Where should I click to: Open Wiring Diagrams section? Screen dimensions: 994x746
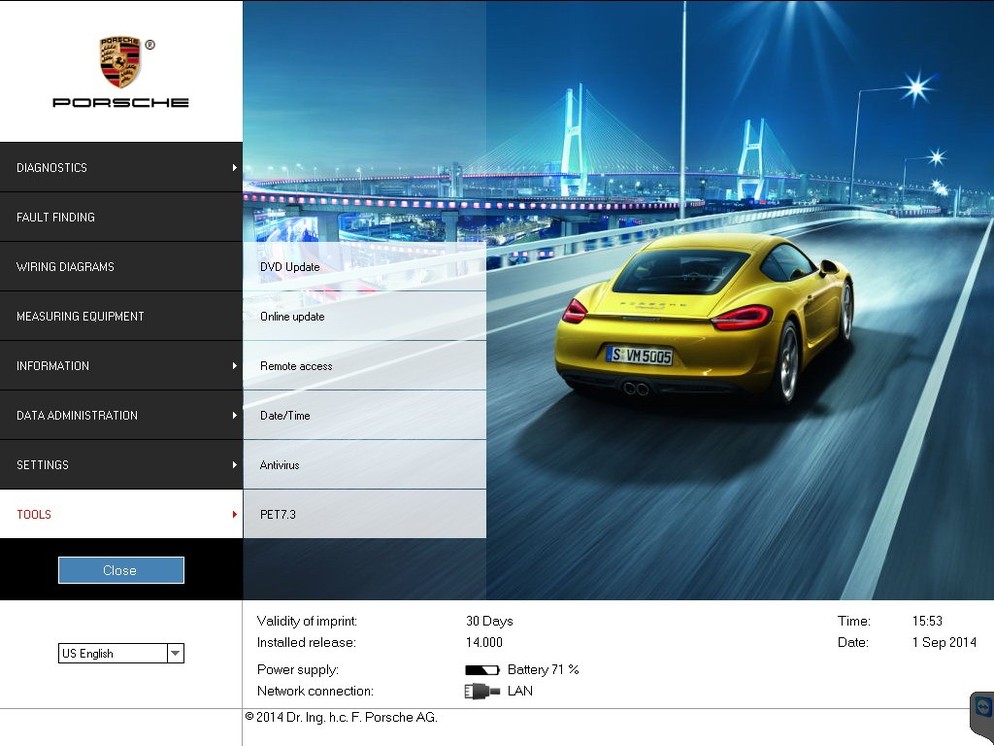(121, 266)
